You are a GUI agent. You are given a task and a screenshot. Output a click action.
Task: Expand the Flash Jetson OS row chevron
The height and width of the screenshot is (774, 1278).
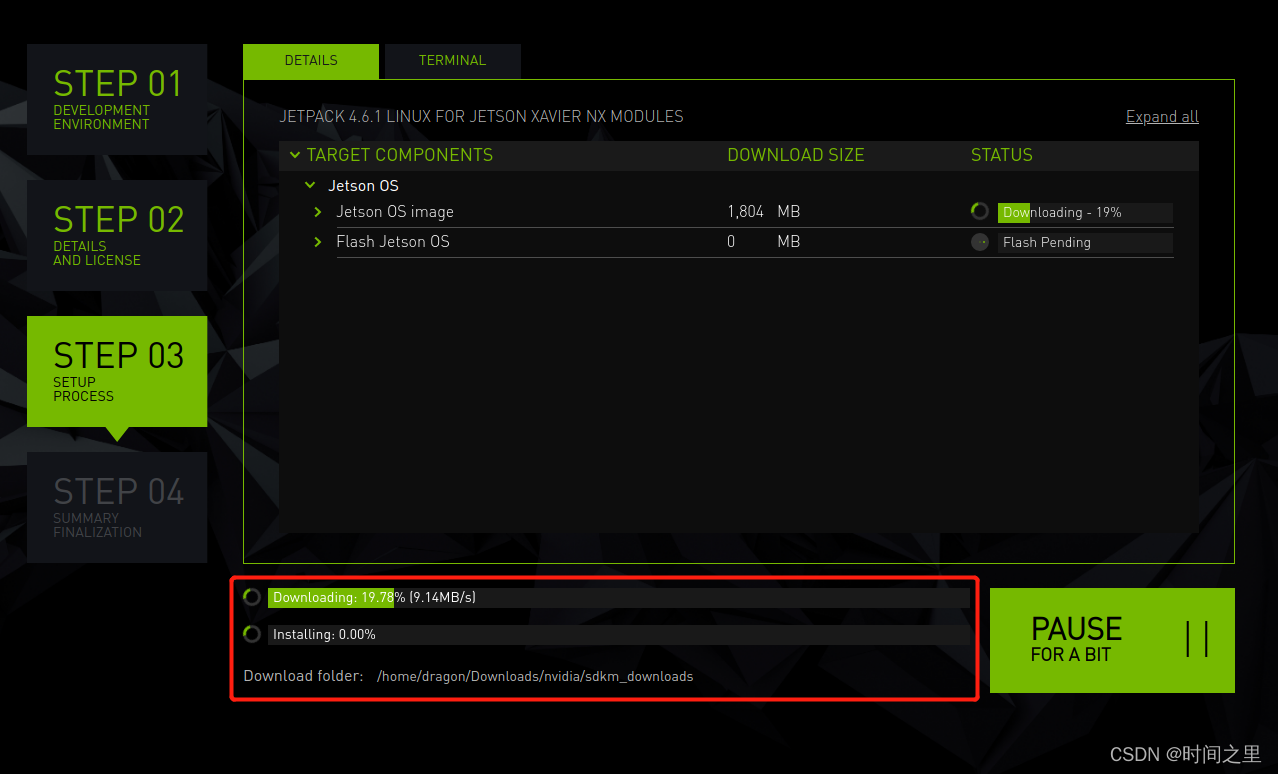click(x=318, y=242)
